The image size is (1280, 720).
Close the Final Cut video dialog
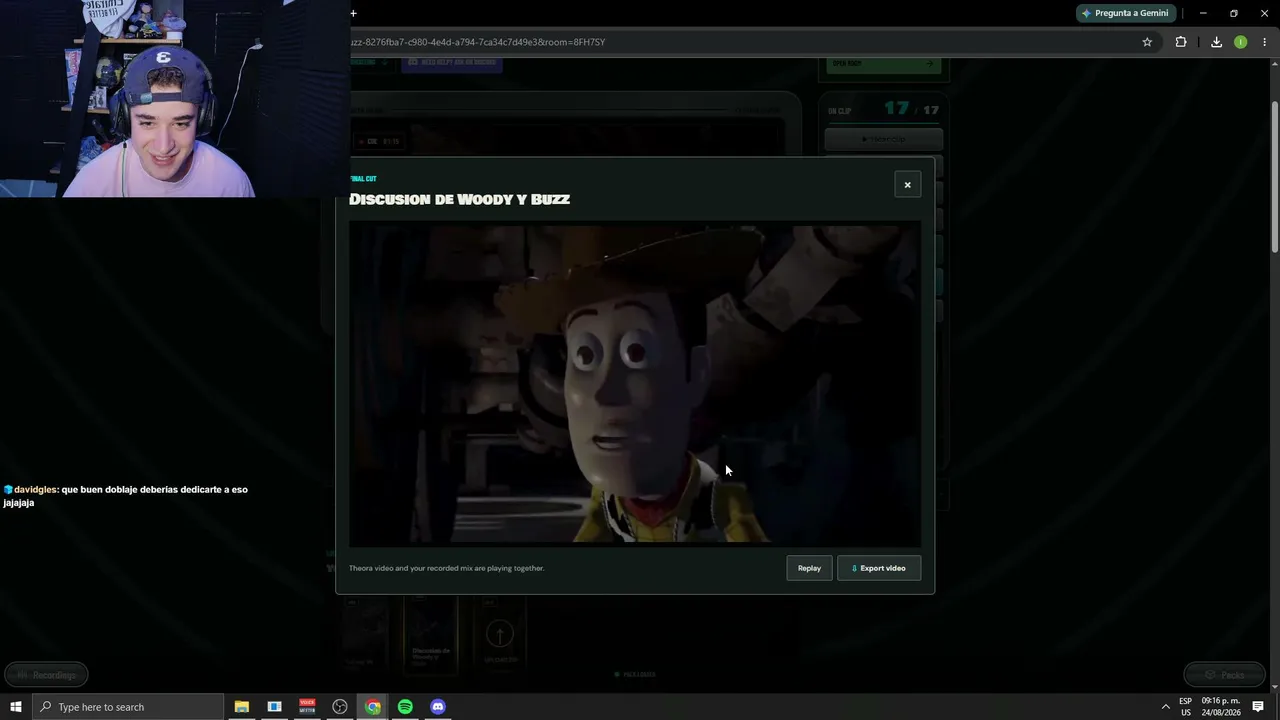click(x=907, y=185)
